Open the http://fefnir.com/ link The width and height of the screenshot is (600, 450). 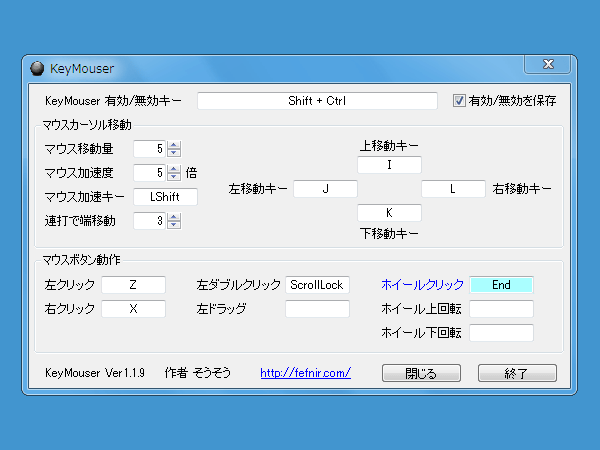305,373
